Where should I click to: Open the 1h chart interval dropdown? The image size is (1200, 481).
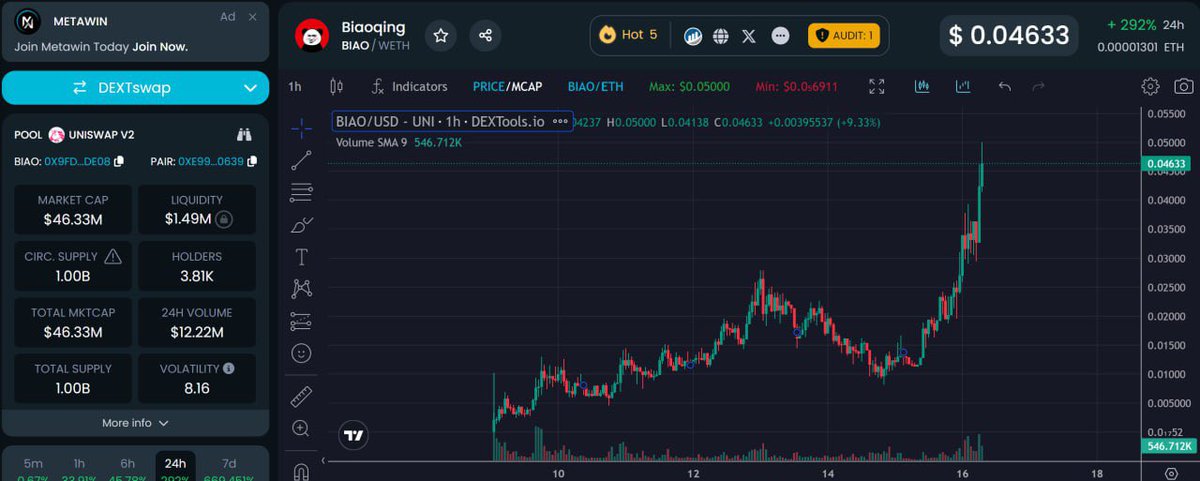[295, 87]
